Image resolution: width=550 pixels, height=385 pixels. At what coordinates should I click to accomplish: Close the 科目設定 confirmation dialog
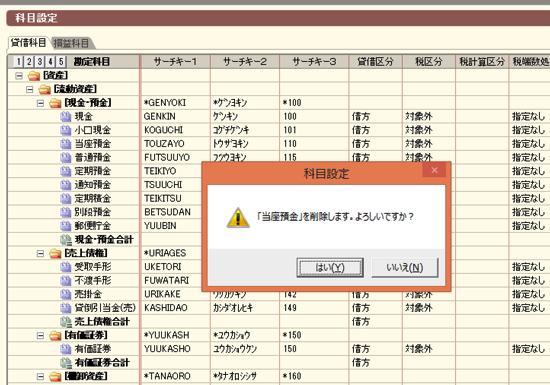pyautogui.click(x=434, y=170)
